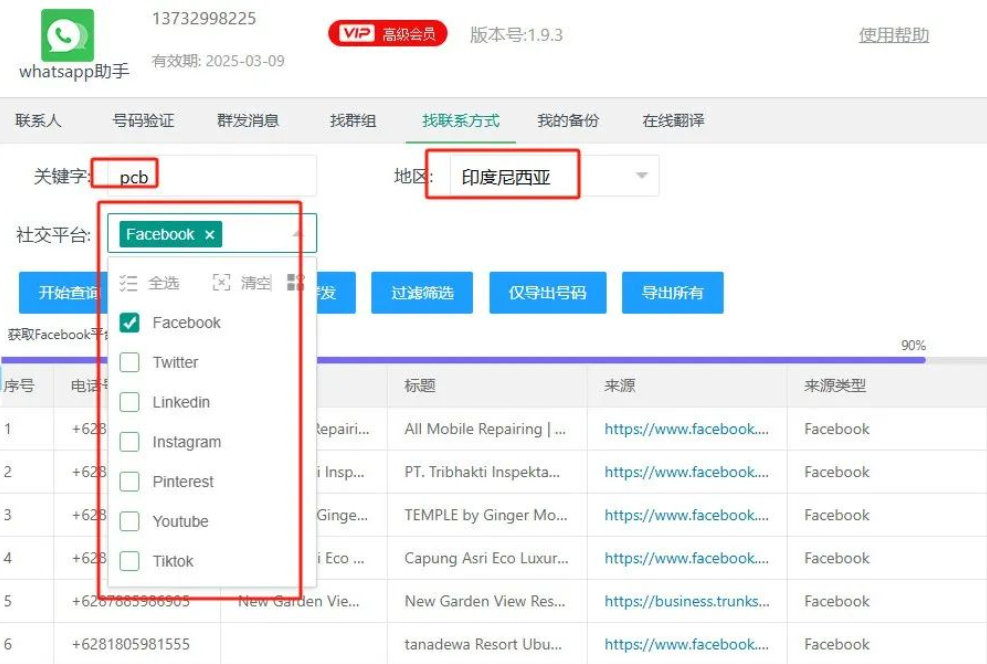This screenshot has width=987, height=664.
Task: Click the 导出所有 button
Action: pyautogui.click(x=672, y=293)
